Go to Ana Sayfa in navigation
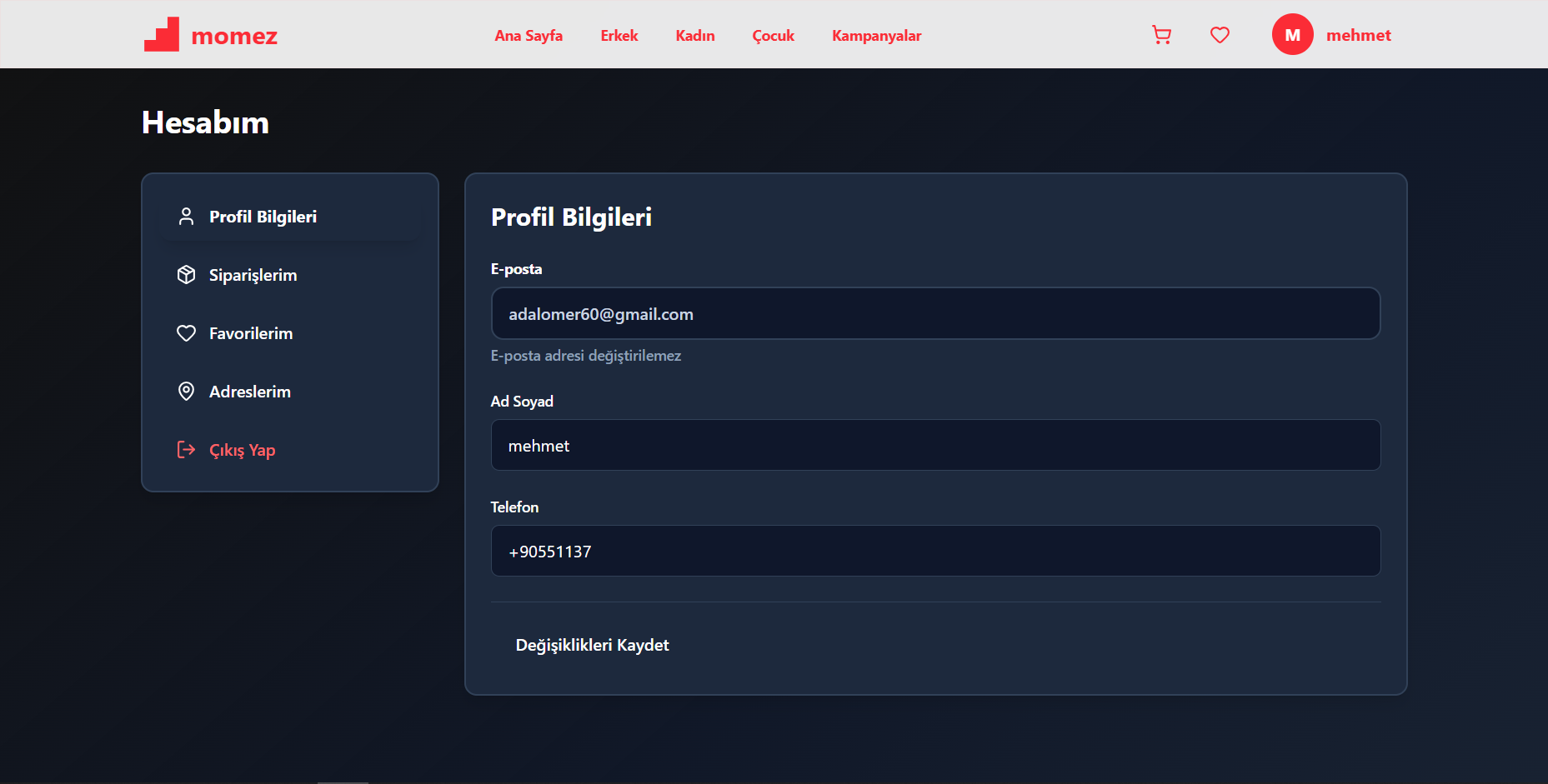 [529, 36]
